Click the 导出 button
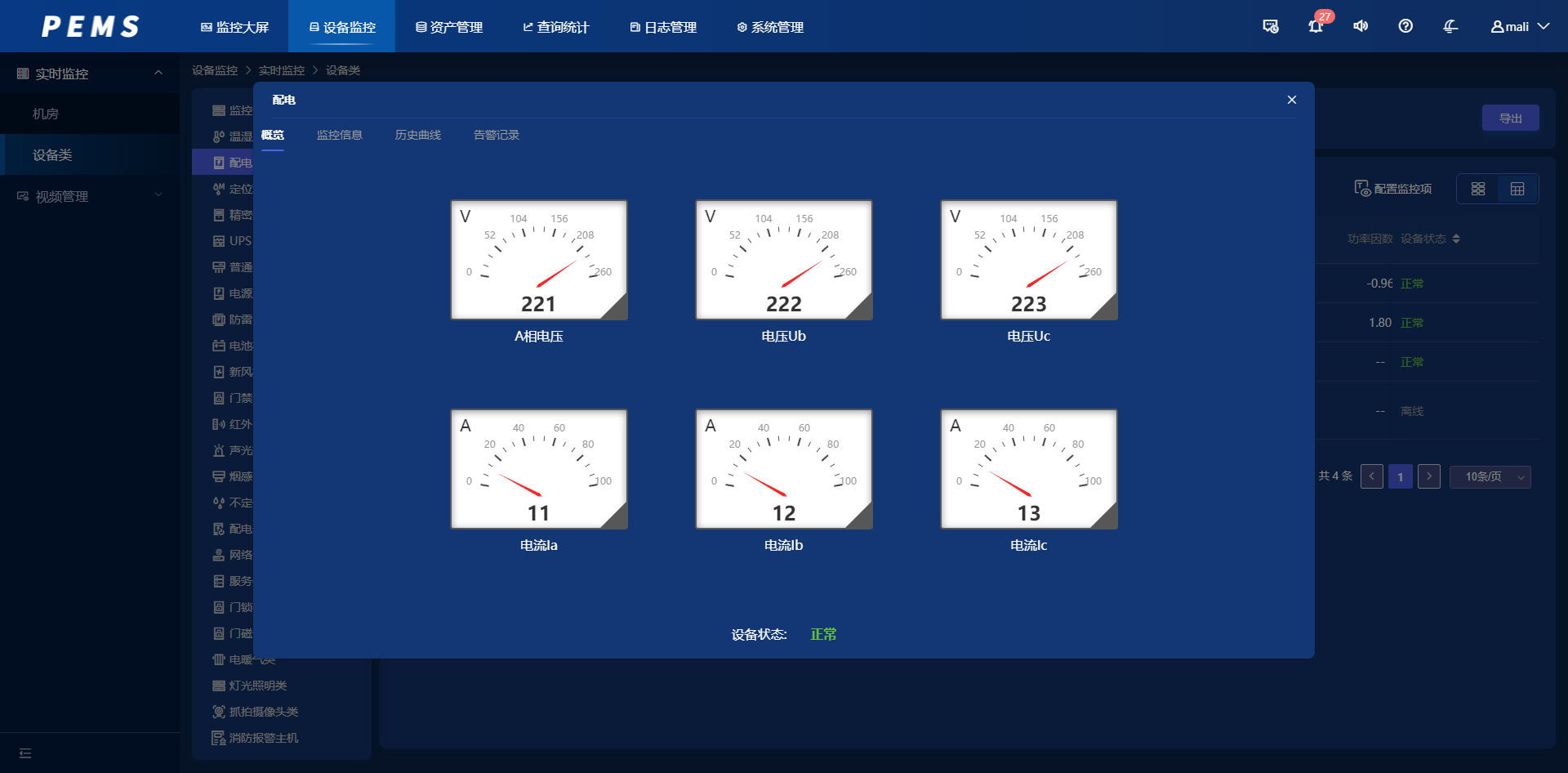This screenshot has width=1568, height=773. click(1510, 118)
